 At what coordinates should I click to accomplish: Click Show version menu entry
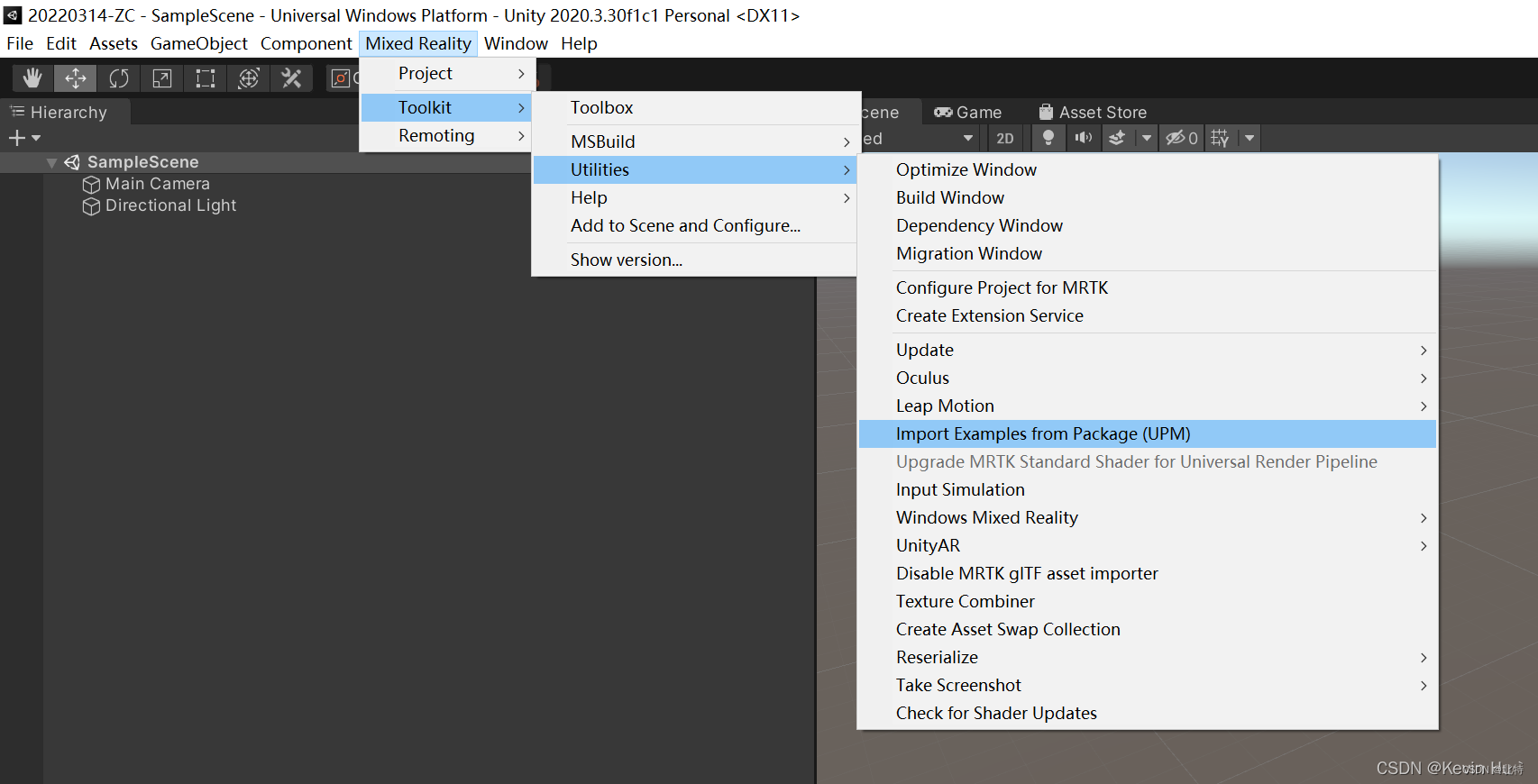(x=694, y=260)
